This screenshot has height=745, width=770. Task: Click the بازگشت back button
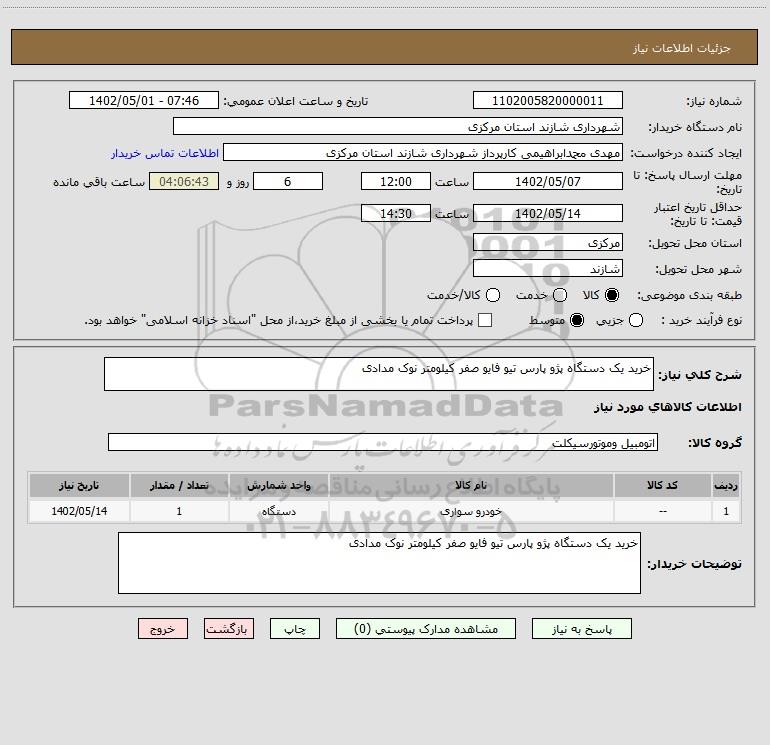point(229,629)
